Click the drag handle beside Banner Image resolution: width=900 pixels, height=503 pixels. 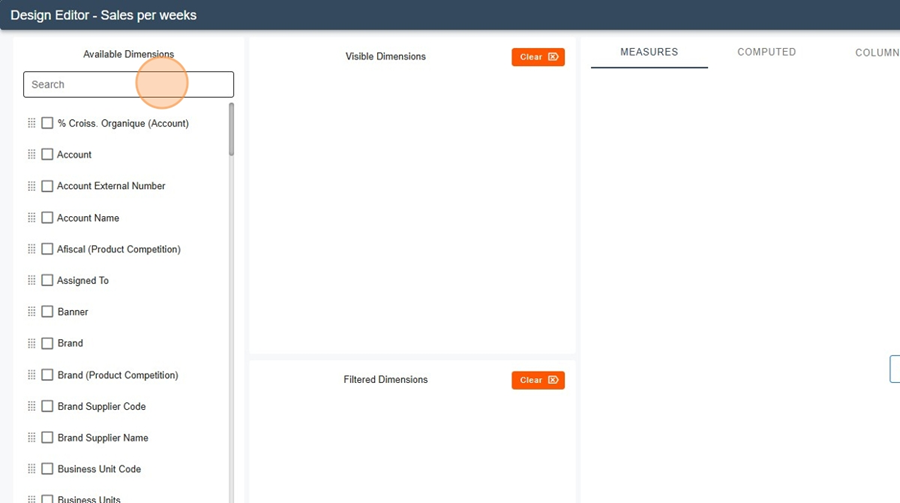(x=32, y=312)
